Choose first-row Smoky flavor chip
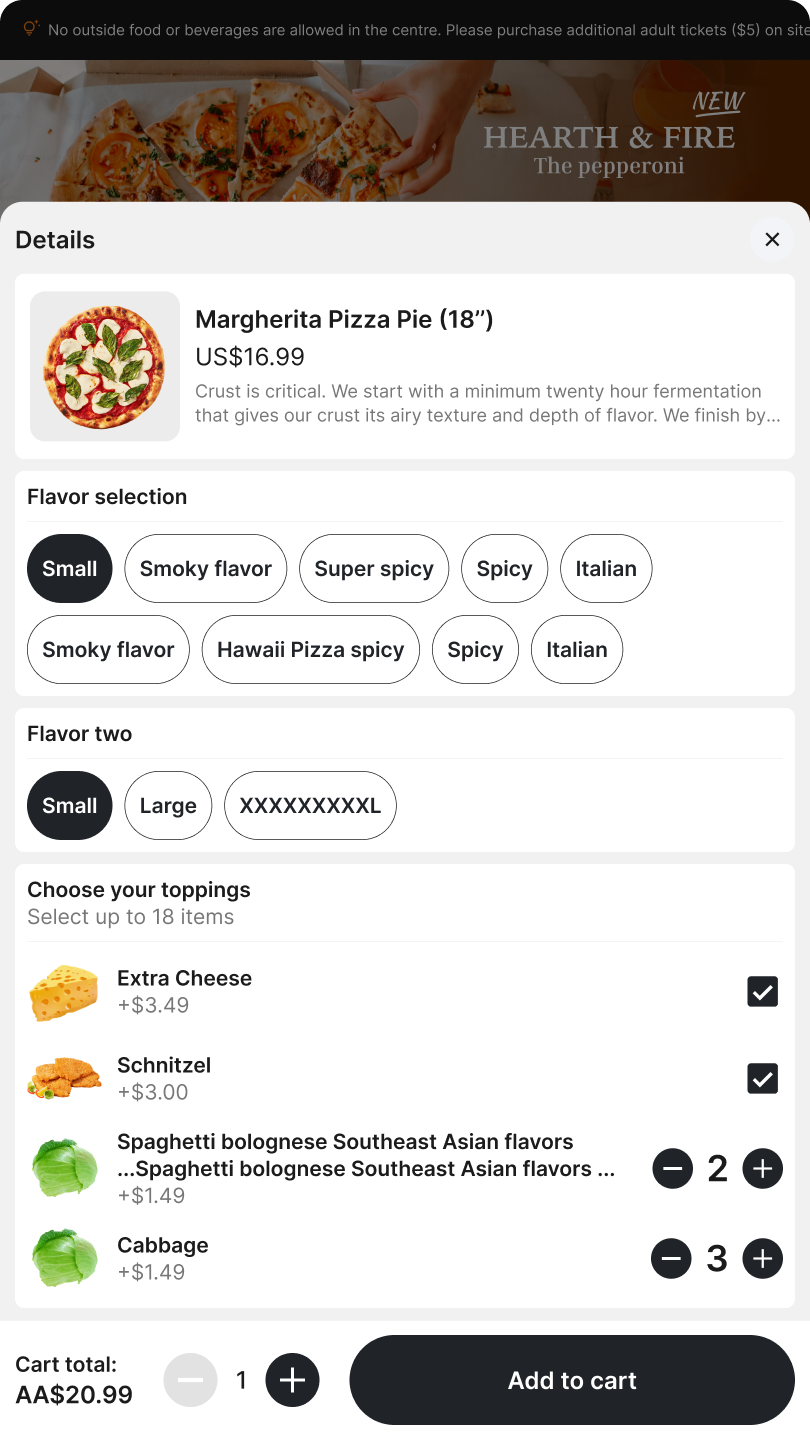Image resolution: width=810 pixels, height=1440 pixels. coord(206,568)
